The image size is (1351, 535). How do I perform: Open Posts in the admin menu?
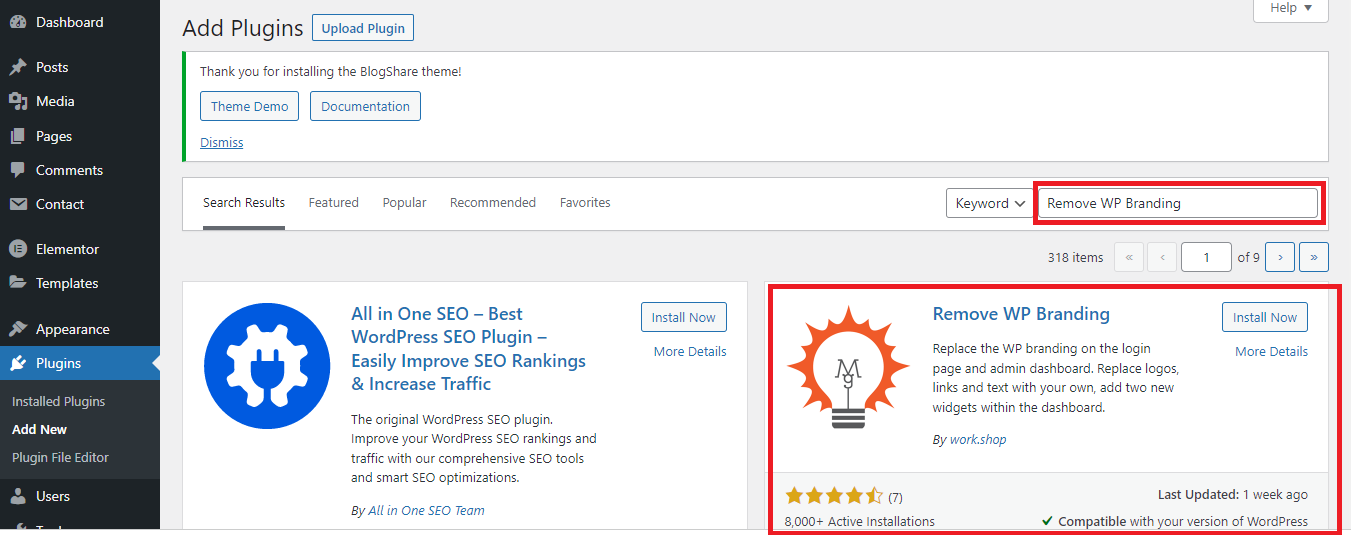point(80,67)
